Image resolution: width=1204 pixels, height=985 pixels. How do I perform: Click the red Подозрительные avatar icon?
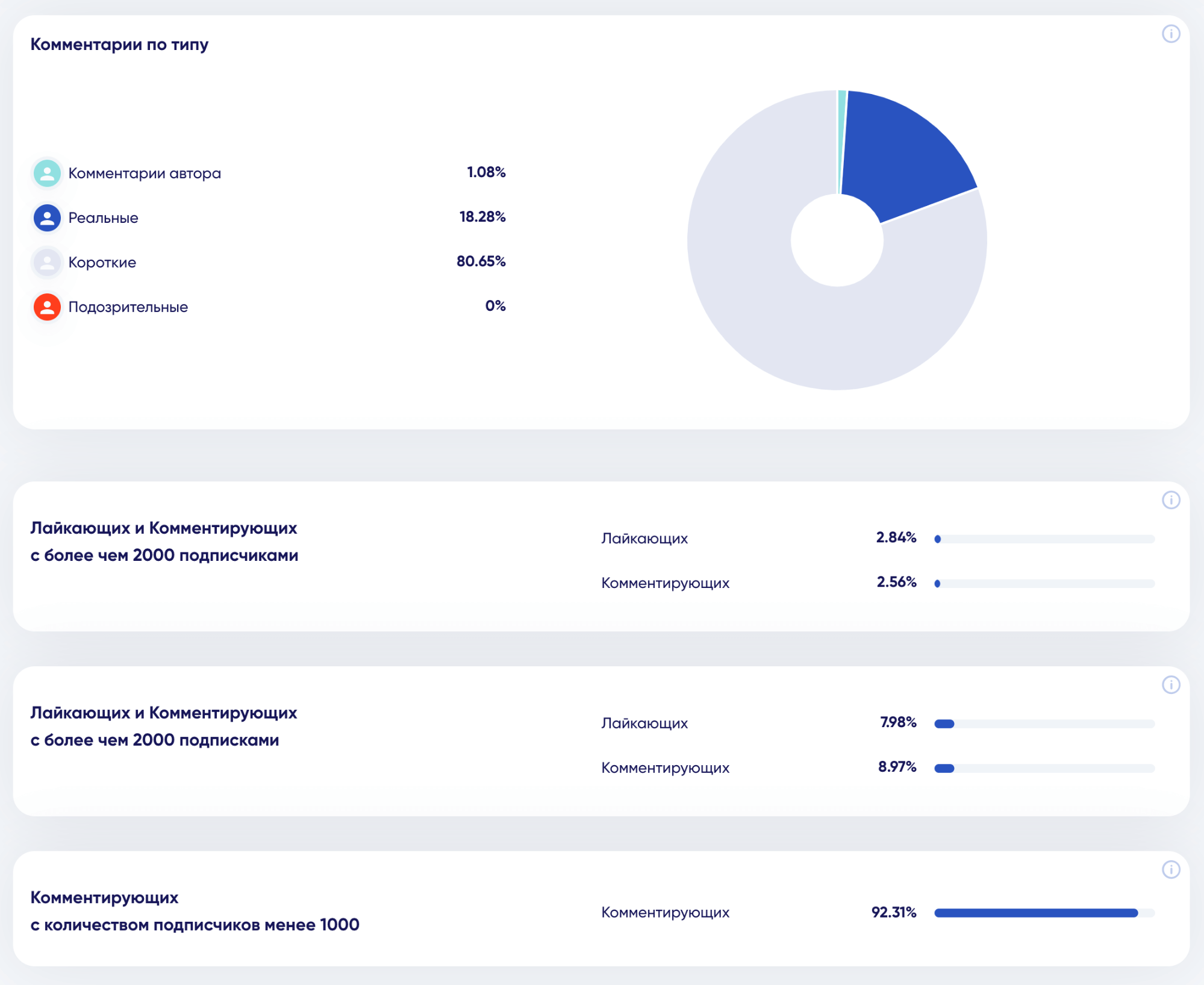(47, 307)
